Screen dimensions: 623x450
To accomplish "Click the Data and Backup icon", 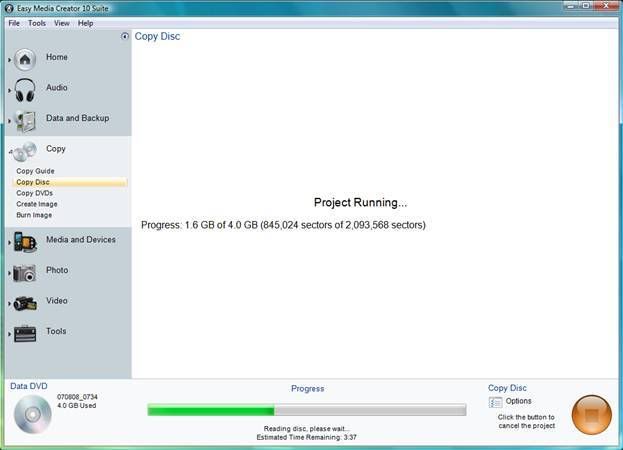I will click(25, 121).
